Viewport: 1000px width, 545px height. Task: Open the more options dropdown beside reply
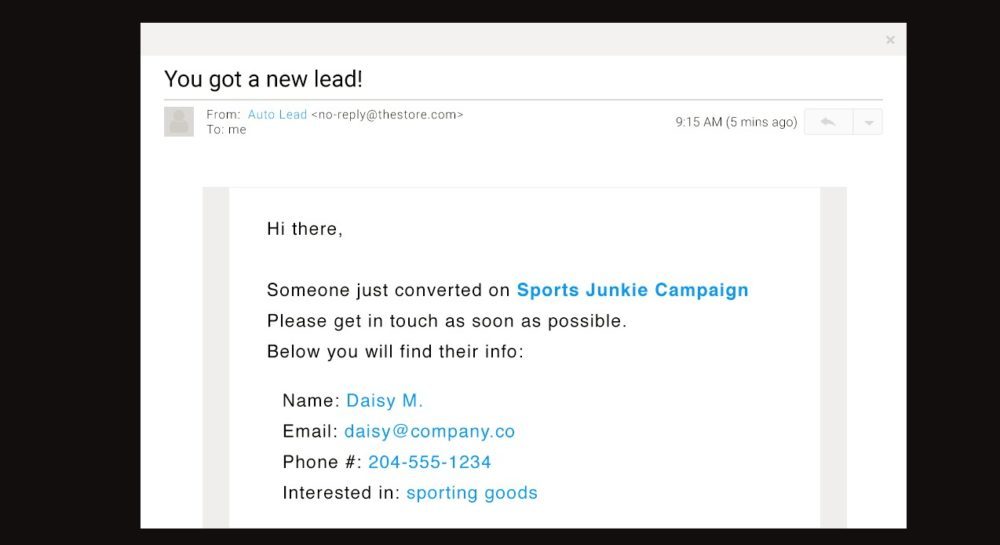point(868,122)
